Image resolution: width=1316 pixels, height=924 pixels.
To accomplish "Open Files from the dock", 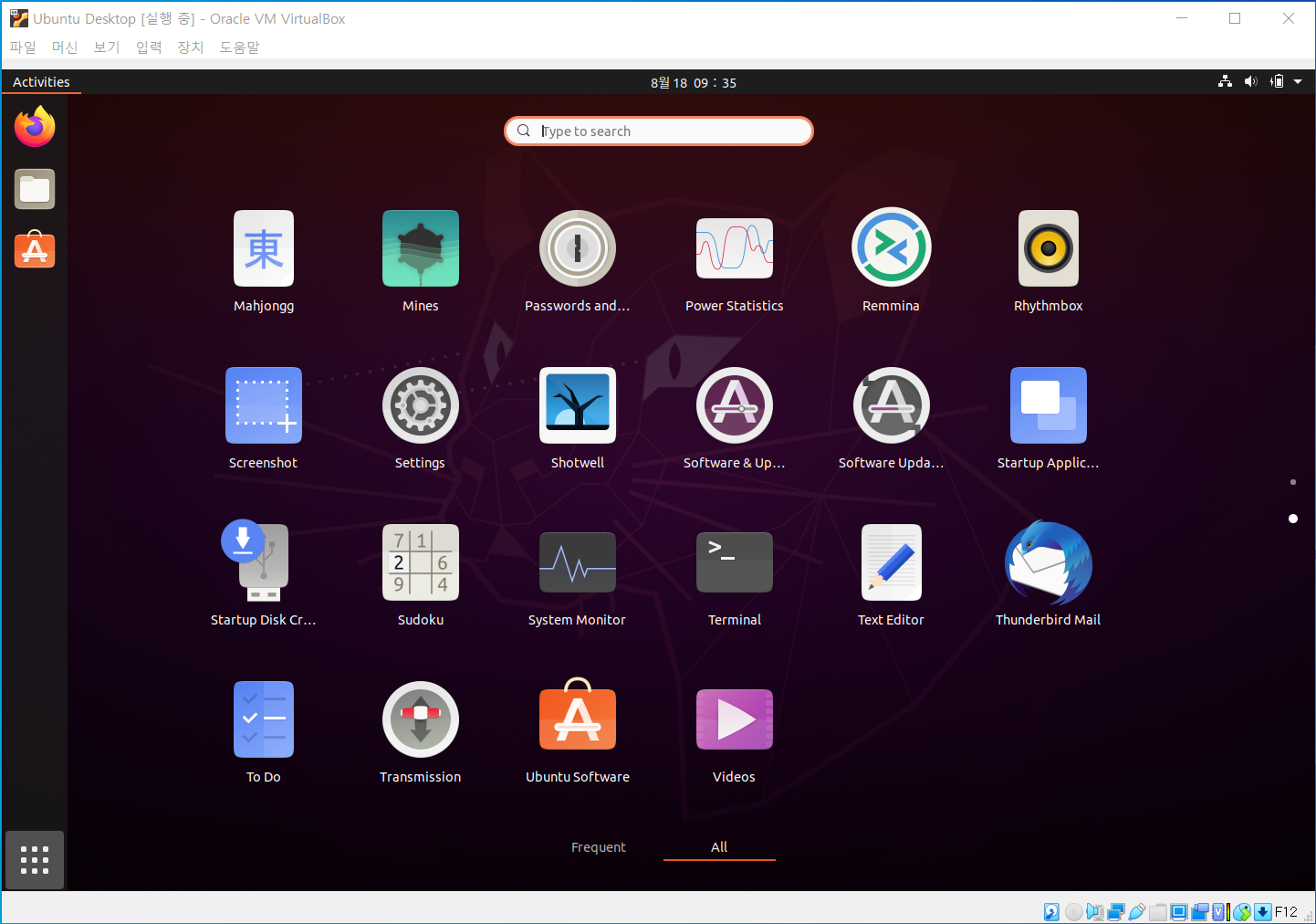I will click(x=35, y=189).
